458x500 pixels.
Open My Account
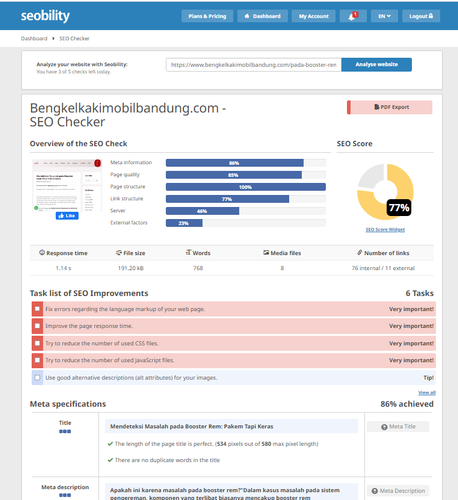(x=313, y=16)
